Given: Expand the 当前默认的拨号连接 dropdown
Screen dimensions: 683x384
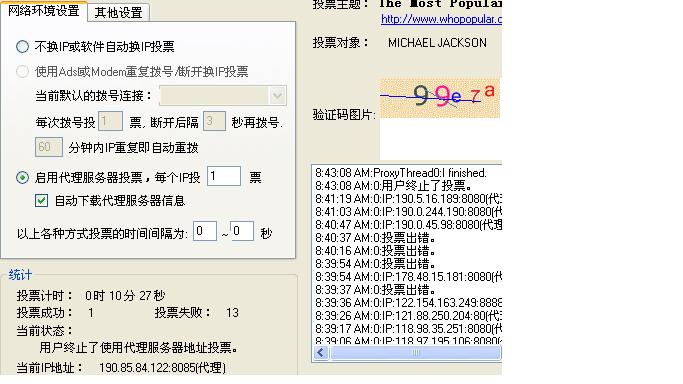Looking at the screenshot, I should click(277, 96).
